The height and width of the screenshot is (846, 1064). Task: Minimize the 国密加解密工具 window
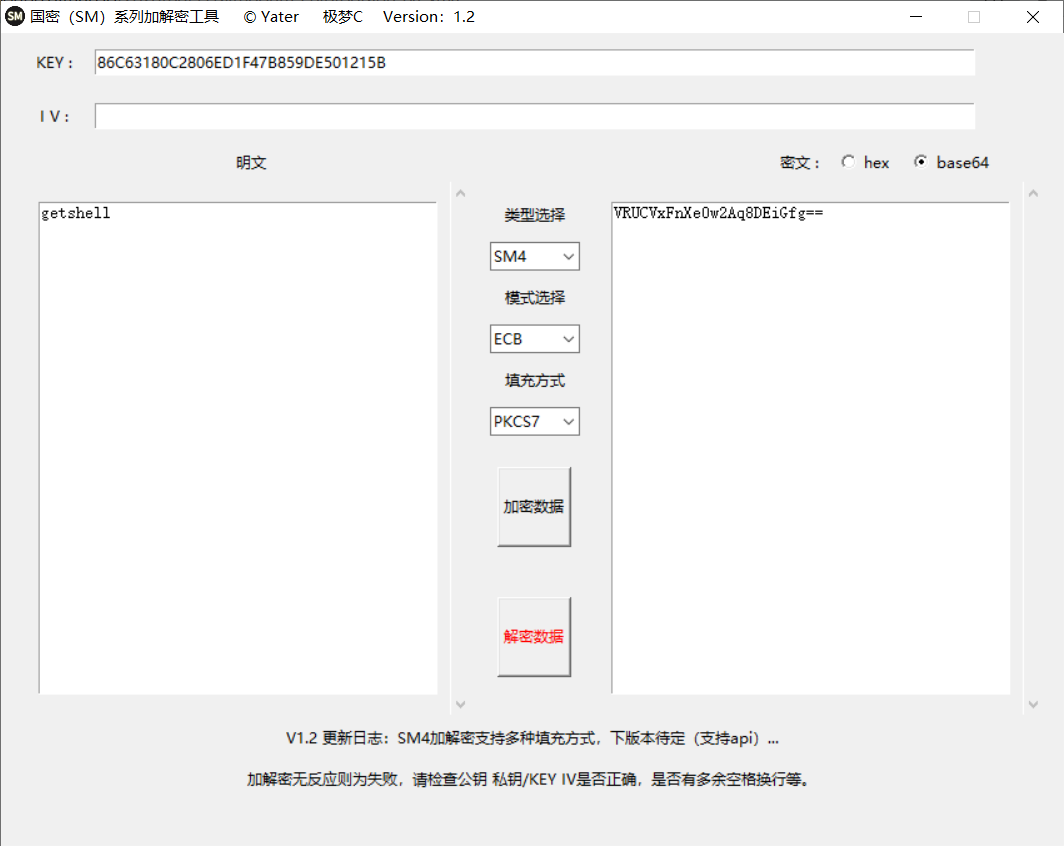point(915,16)
